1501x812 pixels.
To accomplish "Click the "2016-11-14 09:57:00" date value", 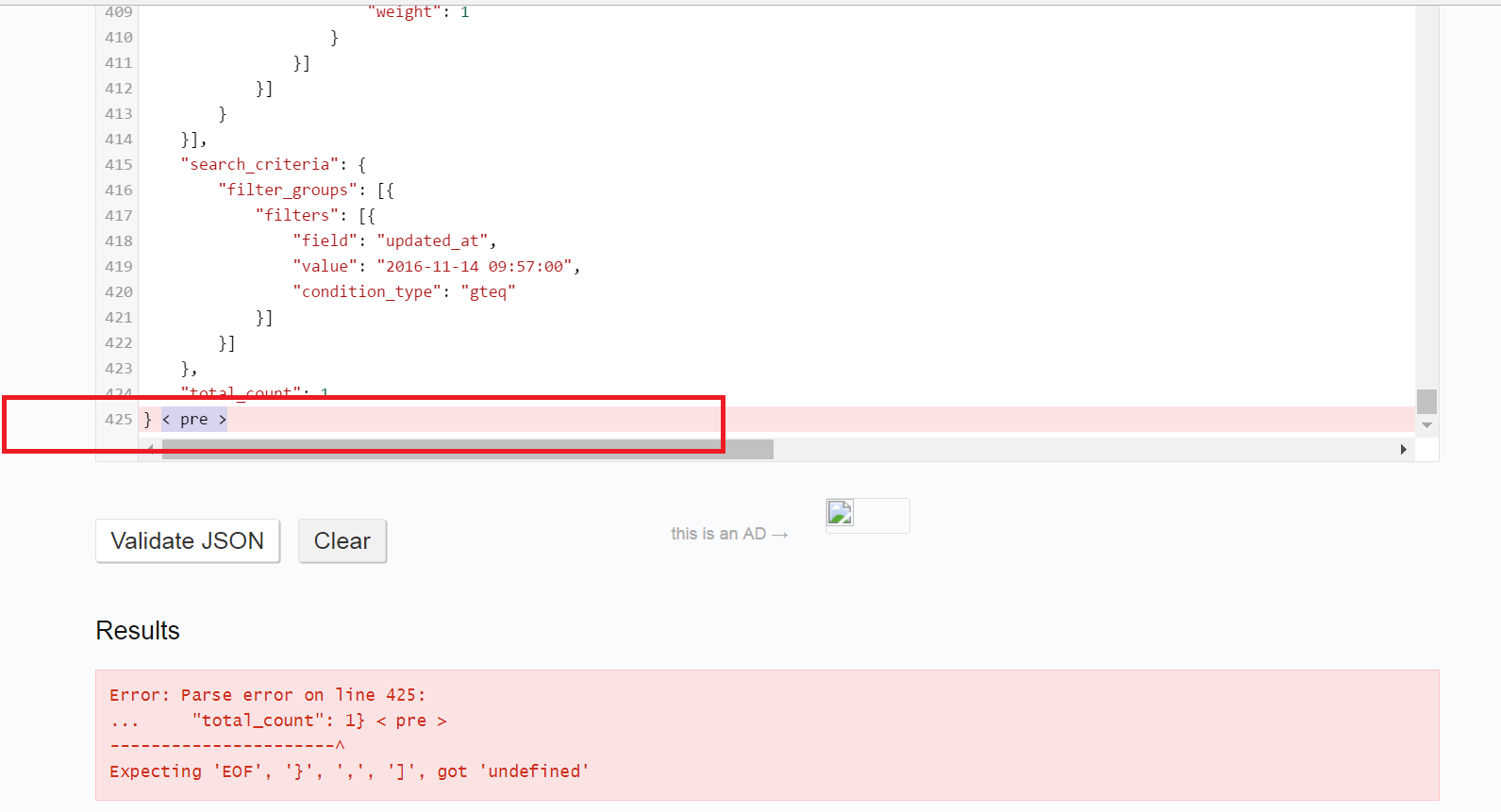I will coord(475,267).
